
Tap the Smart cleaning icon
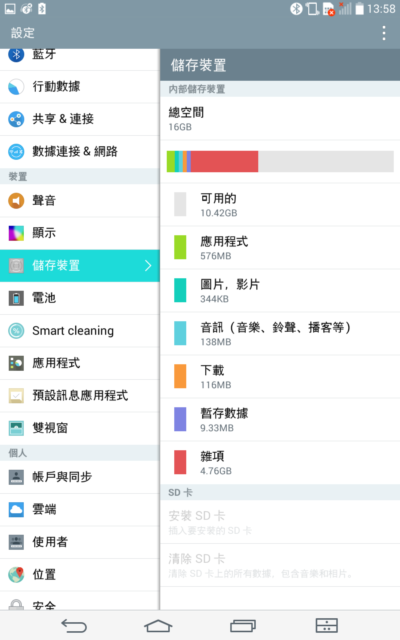pyautogui.click(x=16, y=331)
